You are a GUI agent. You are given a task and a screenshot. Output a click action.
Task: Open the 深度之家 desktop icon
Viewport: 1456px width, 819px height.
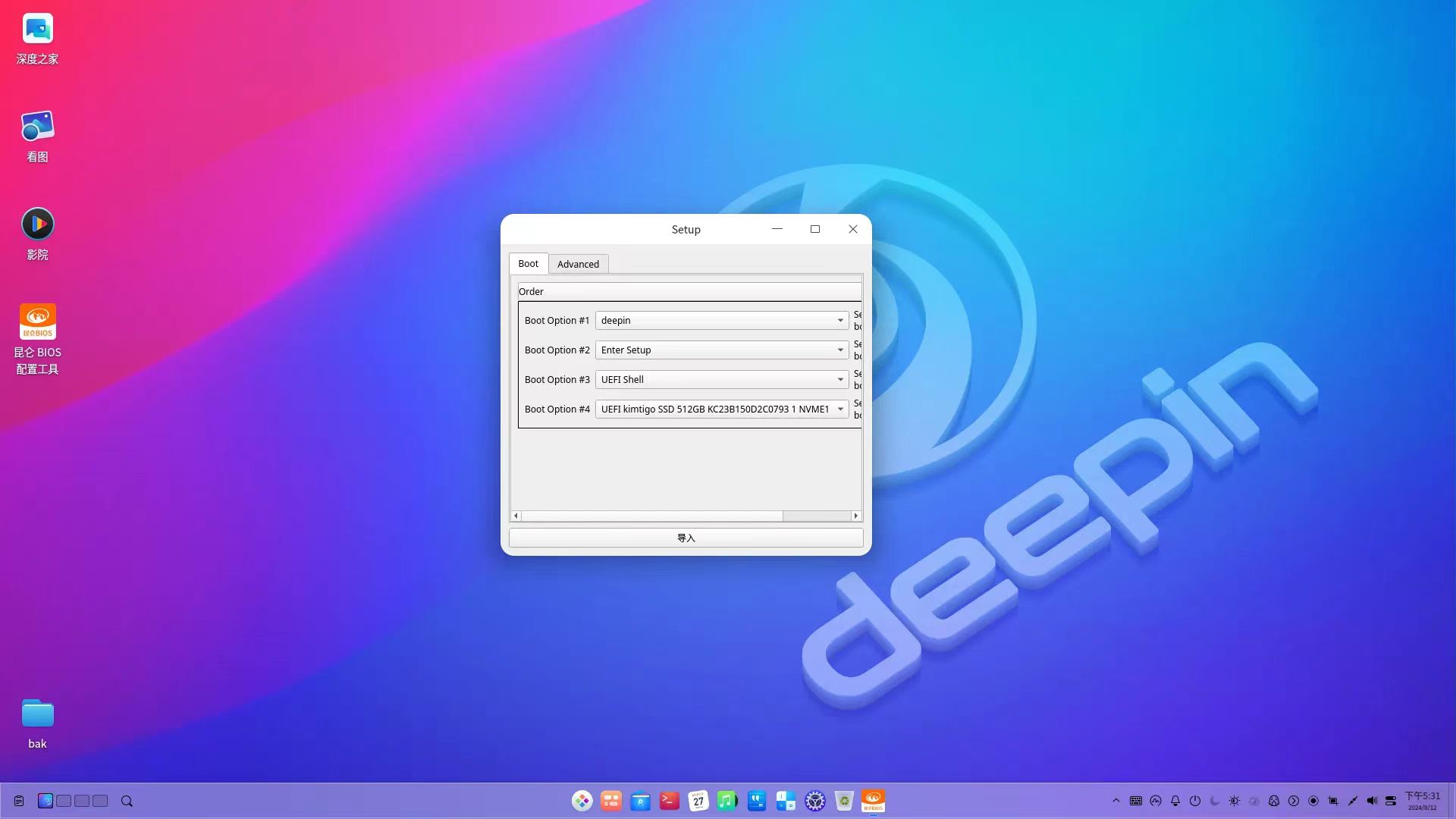pos(37,39)
